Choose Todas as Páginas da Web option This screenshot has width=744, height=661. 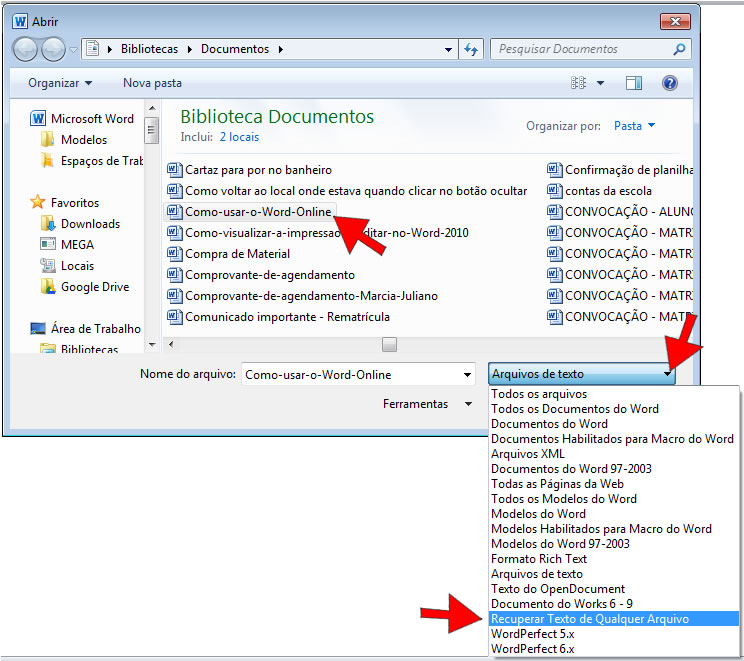pyautogui.click(x=614, y=484)
